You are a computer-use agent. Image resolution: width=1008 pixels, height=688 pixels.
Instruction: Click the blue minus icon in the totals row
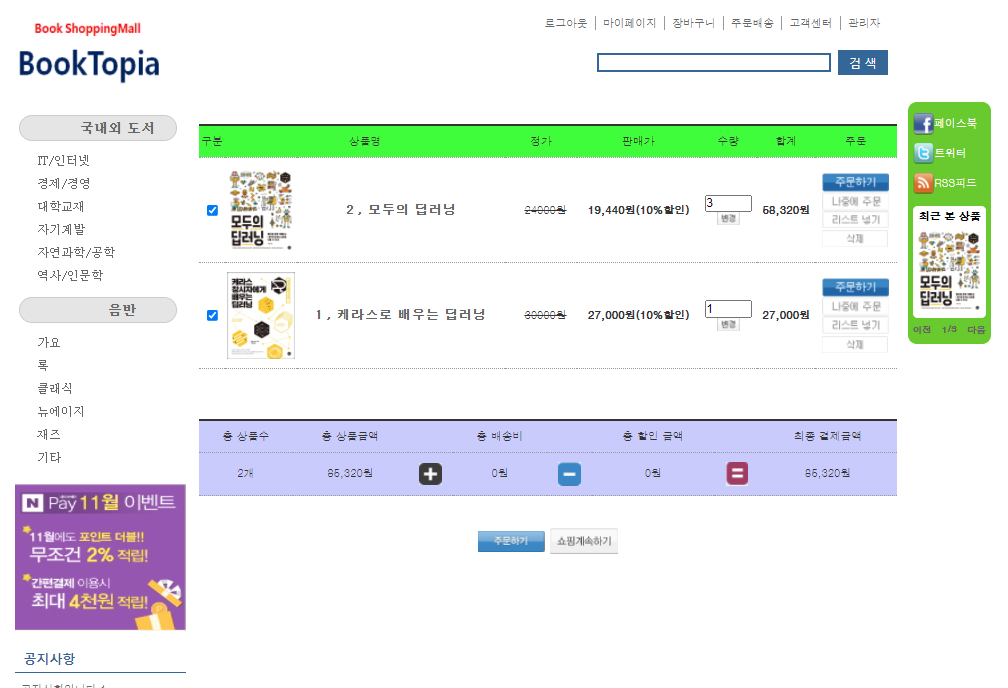coord(569,474)
